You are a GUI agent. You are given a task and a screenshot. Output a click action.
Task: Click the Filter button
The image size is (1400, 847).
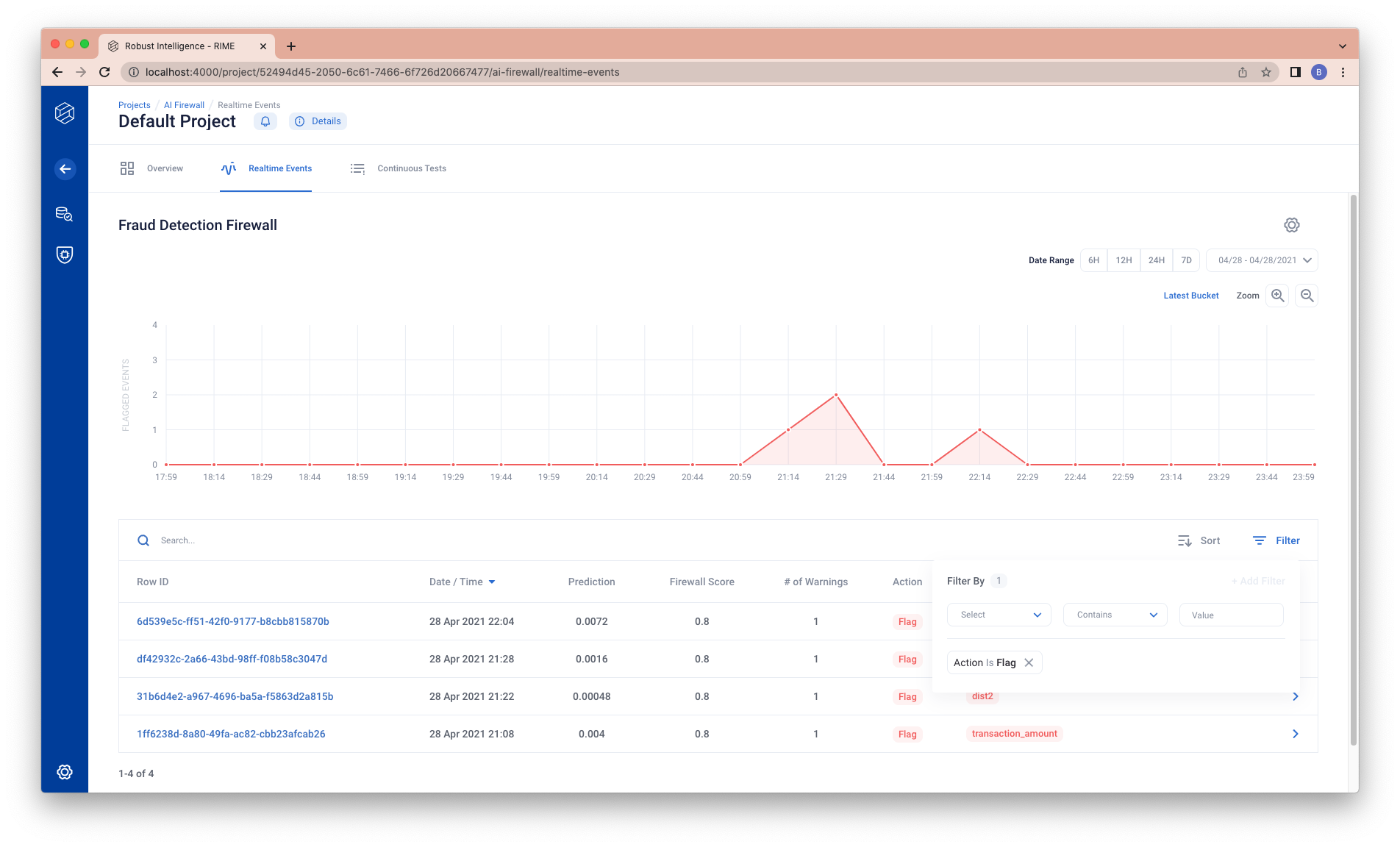coord(1276,540)
